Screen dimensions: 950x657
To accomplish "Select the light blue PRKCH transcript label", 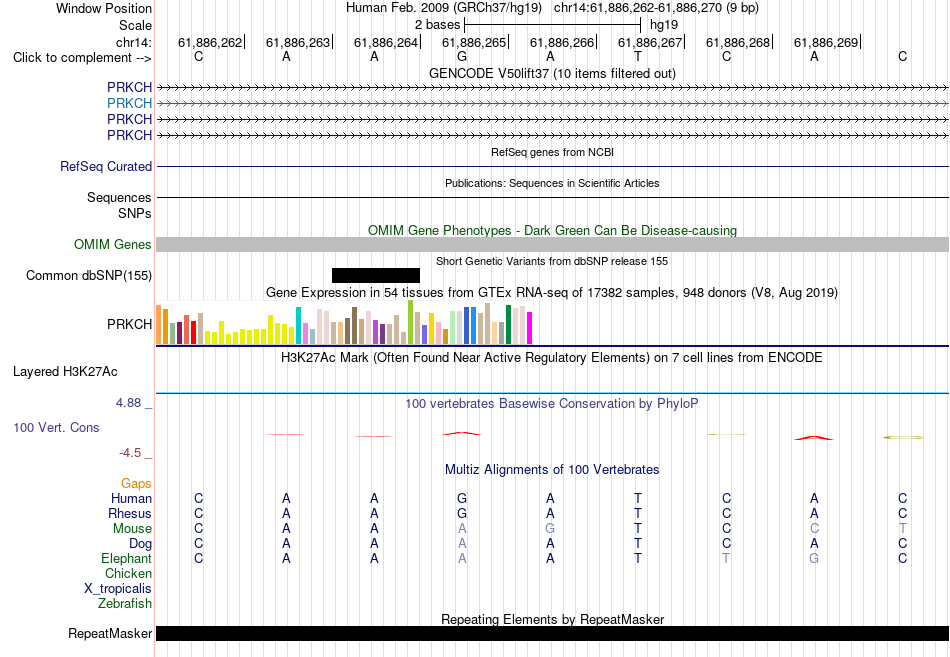I will pyautogui.click(x=129, y=103).
